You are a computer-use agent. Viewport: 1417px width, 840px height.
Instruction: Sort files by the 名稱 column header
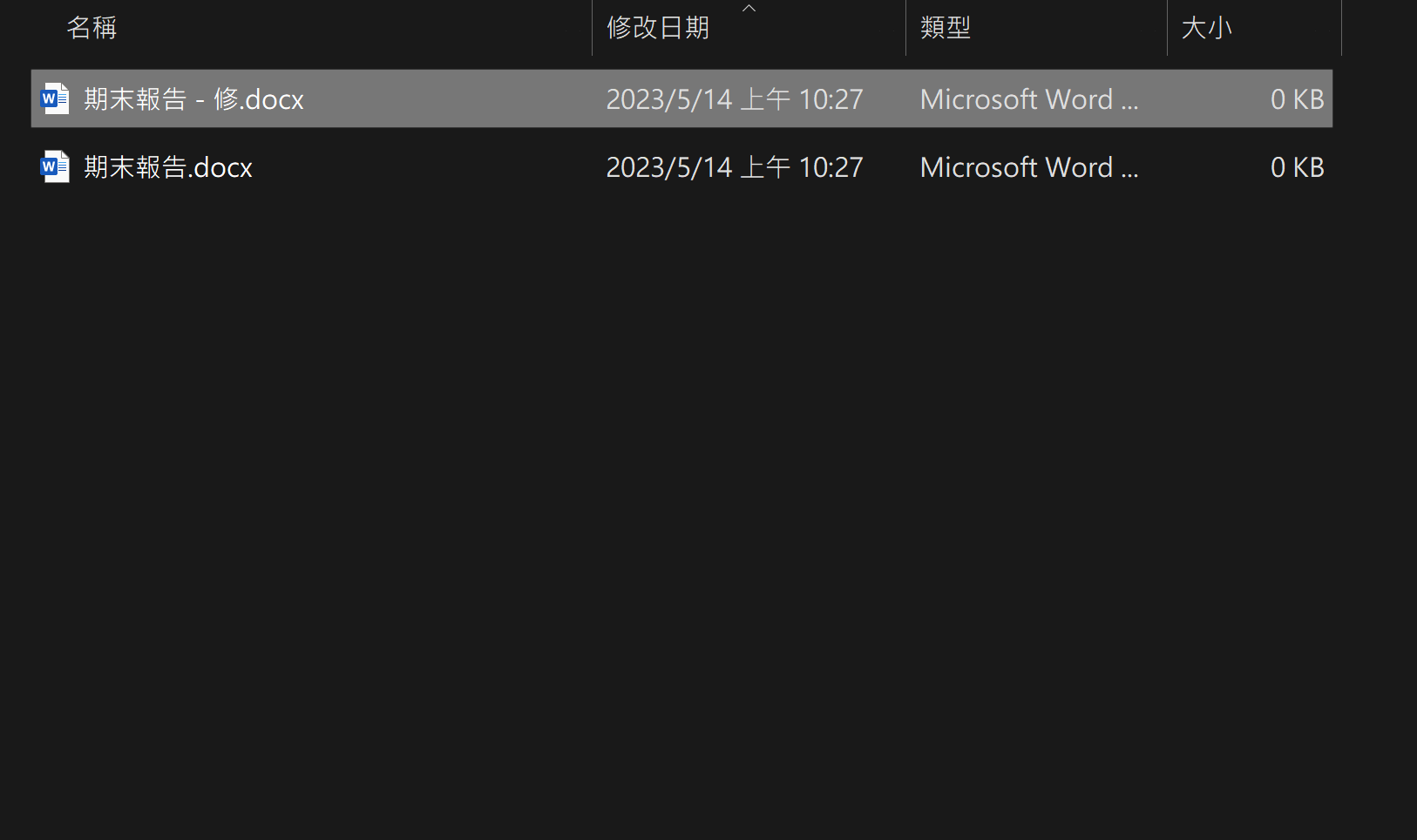92,28
